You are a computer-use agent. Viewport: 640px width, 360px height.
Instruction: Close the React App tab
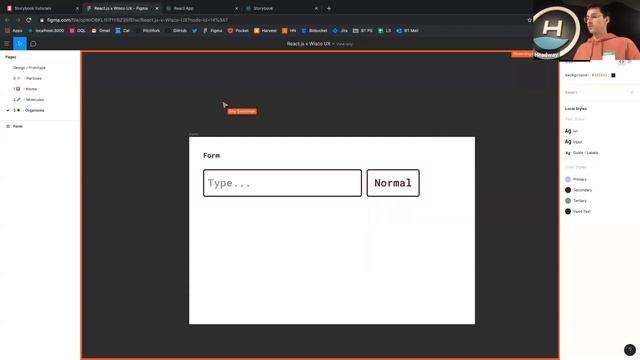[236, 8]
